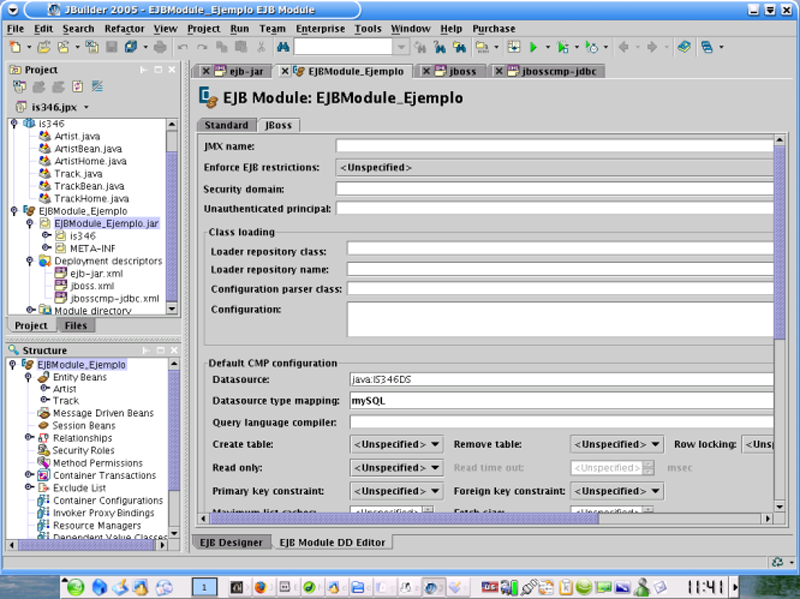Screen dimensions: 800x599
Task: Expand the Relationships node in Structure
Action: point(28,438)
